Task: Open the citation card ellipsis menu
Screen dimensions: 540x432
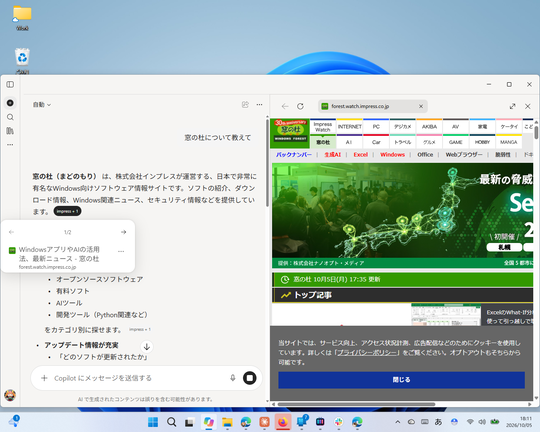Action: coord(121,251)
